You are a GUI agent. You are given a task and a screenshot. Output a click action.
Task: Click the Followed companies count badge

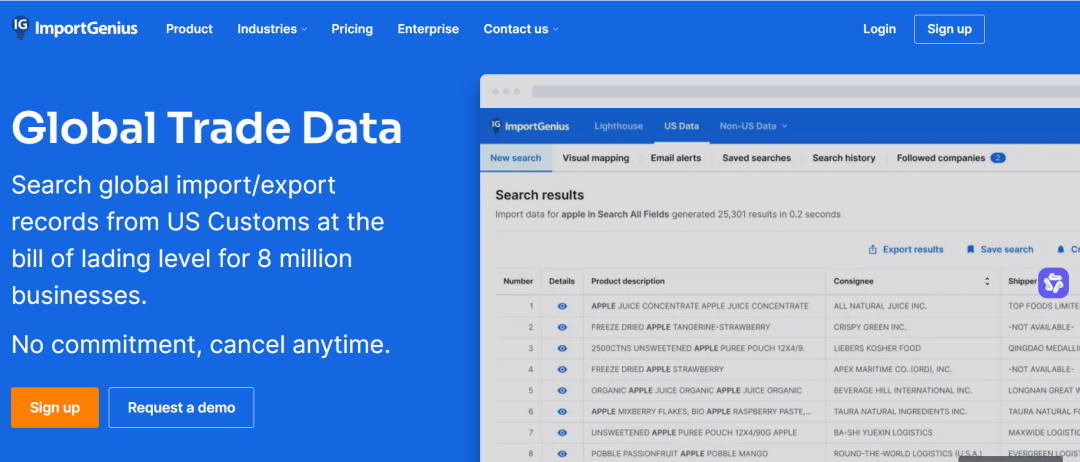[x=998, y=158]
